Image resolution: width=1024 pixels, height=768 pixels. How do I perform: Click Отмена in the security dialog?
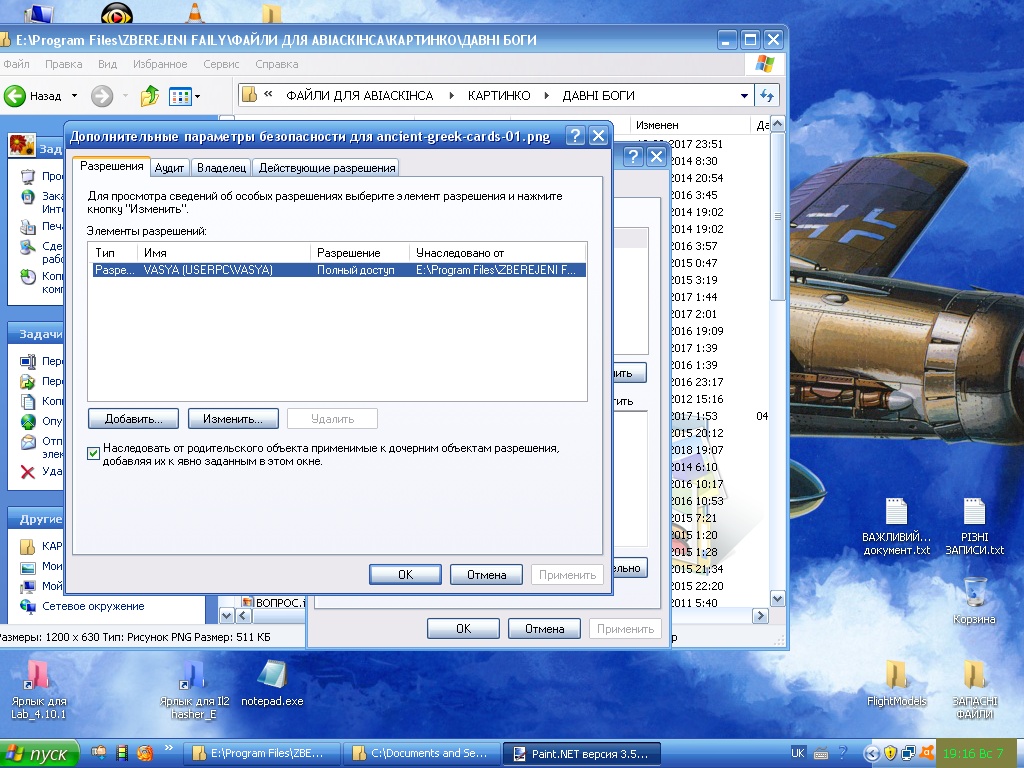click(x=487, y=575)
